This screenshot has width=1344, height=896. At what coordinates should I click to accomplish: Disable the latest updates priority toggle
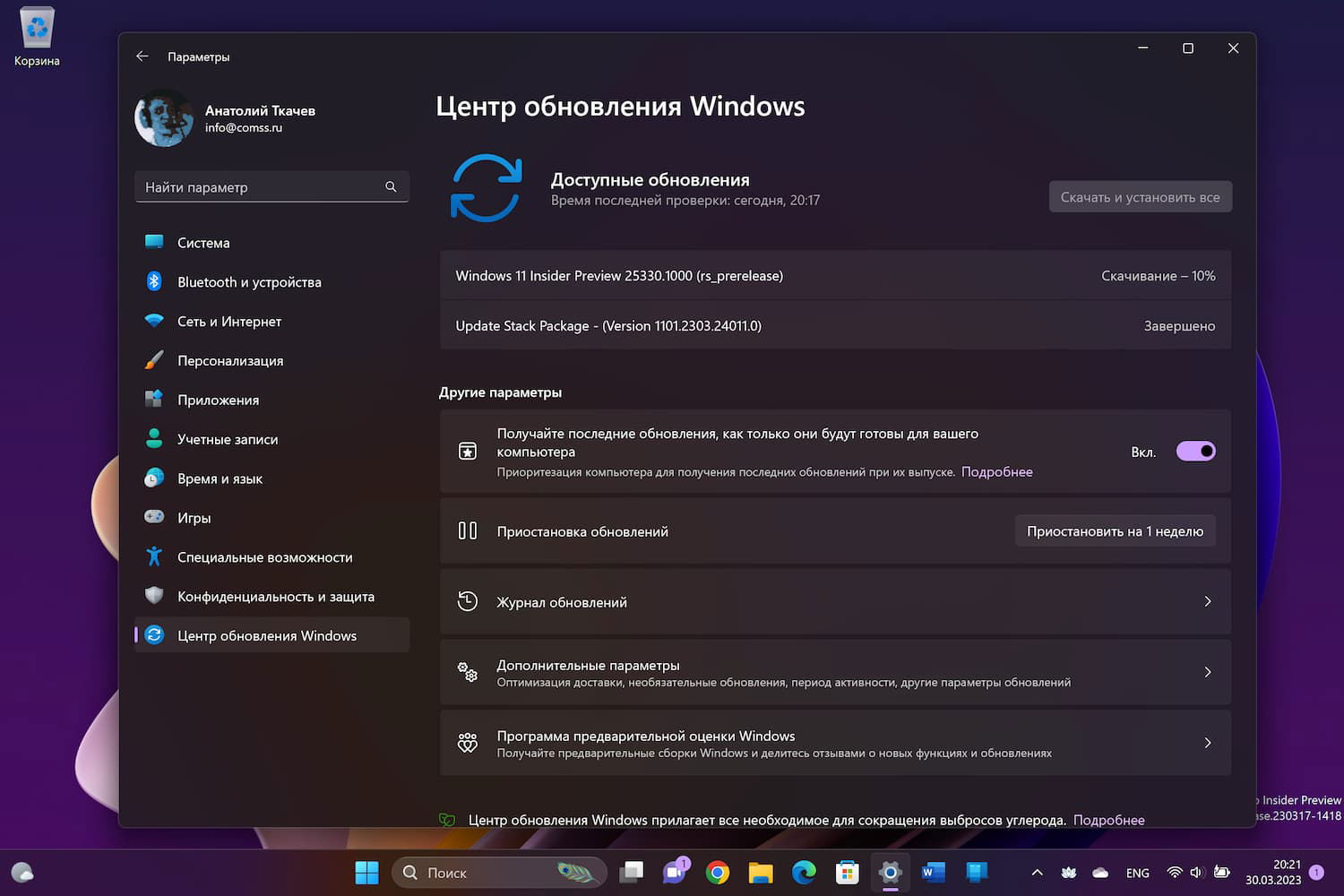pyautogui.click(x=1195, y=451)
